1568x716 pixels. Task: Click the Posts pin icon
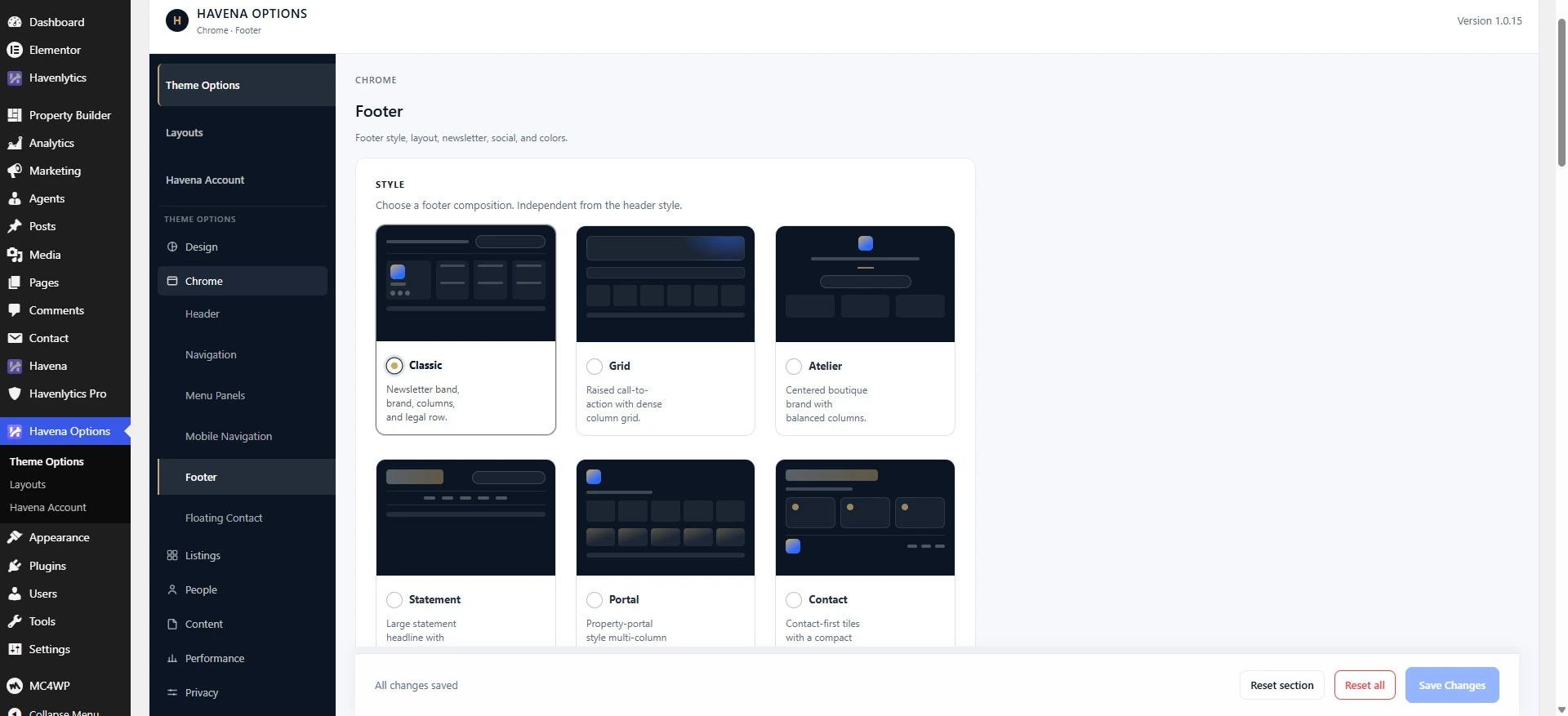15,226
